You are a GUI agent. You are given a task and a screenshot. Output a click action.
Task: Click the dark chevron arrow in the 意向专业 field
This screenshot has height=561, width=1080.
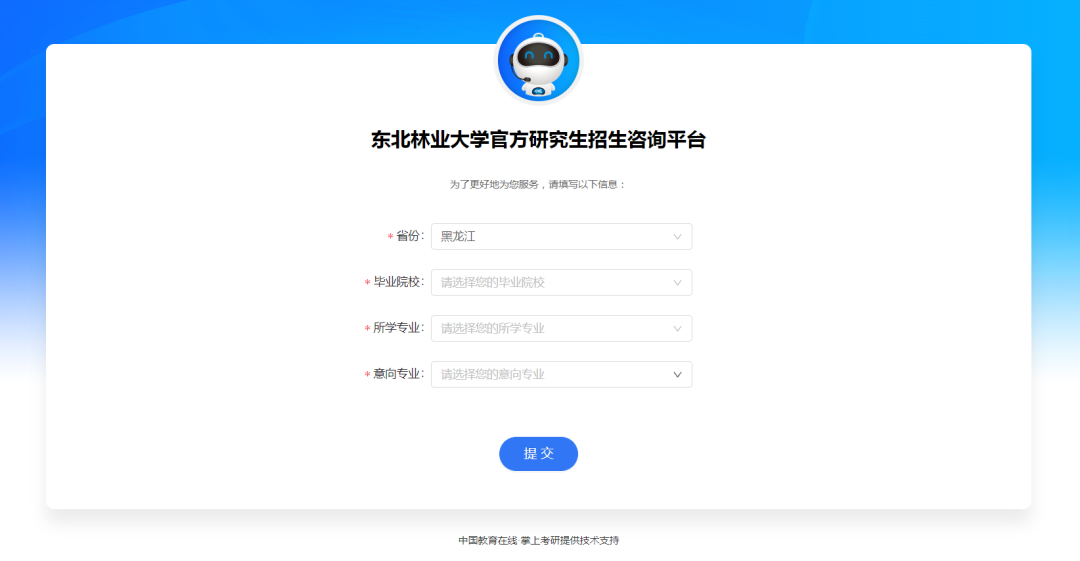coord(677,374)
